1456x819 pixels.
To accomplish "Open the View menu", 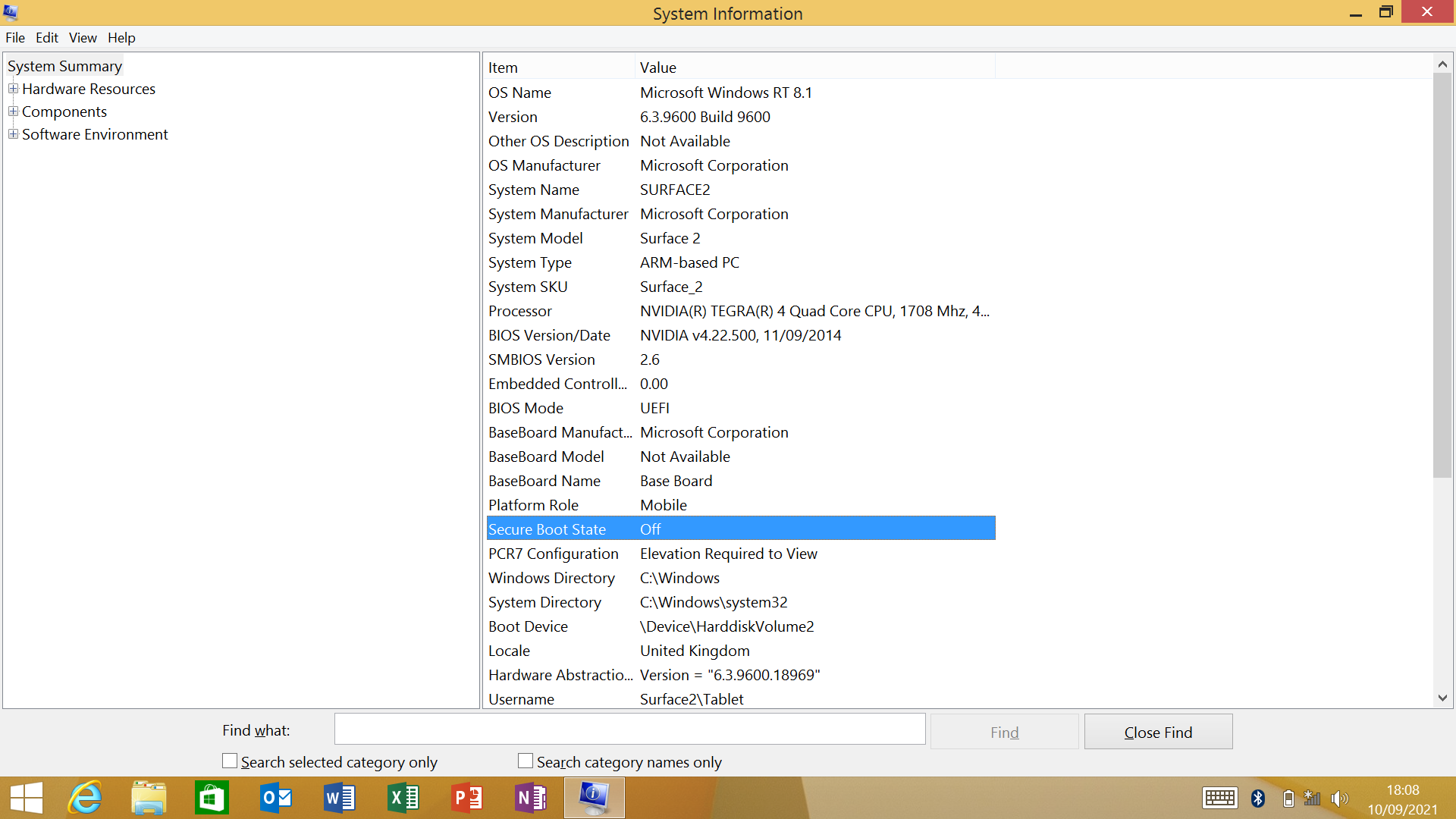I will point(83,37).
